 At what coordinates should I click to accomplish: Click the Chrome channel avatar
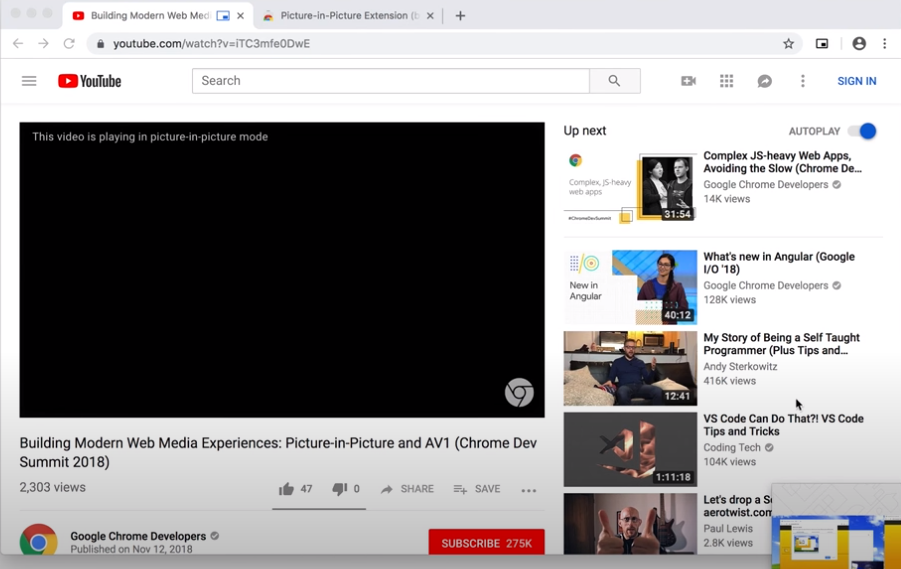[38, 539]
